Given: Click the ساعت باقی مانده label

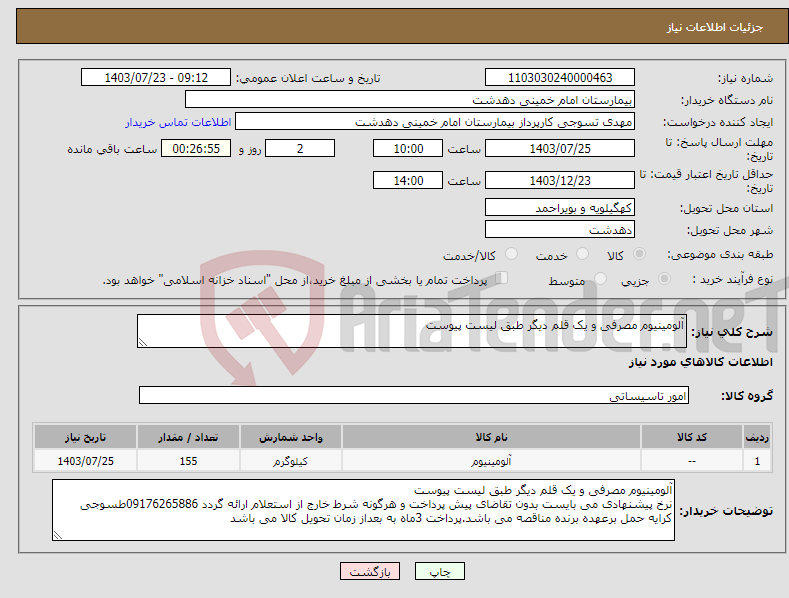Looking at the screenshot, I should click(x=112, y=149).
